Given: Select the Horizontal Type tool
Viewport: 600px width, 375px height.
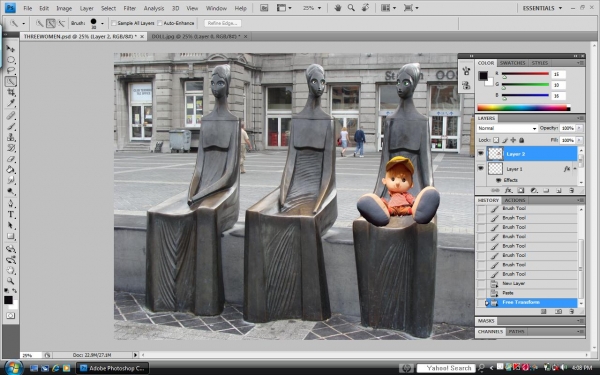Looking at the screenshot, I should coord(11,215).
